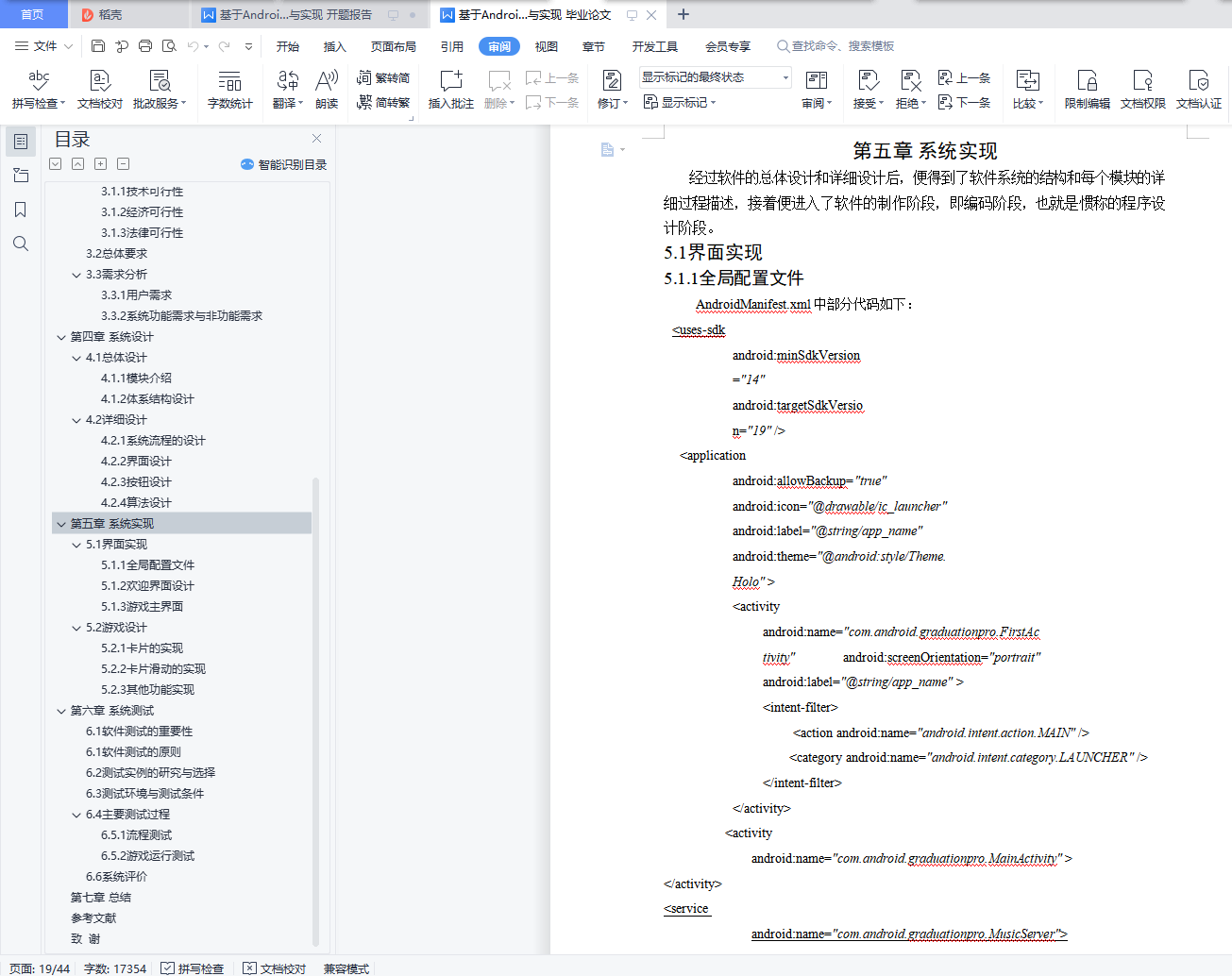
Task: Start 朗读 read aloud
Action: [327, 90]
